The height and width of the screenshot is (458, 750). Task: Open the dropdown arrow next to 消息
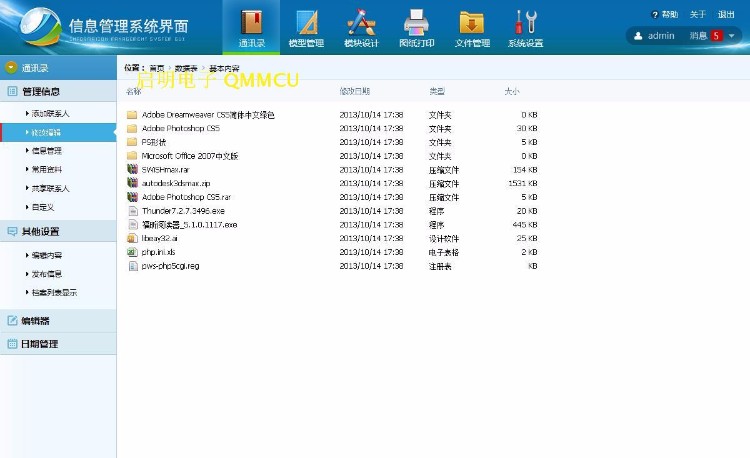pos(731,36)
